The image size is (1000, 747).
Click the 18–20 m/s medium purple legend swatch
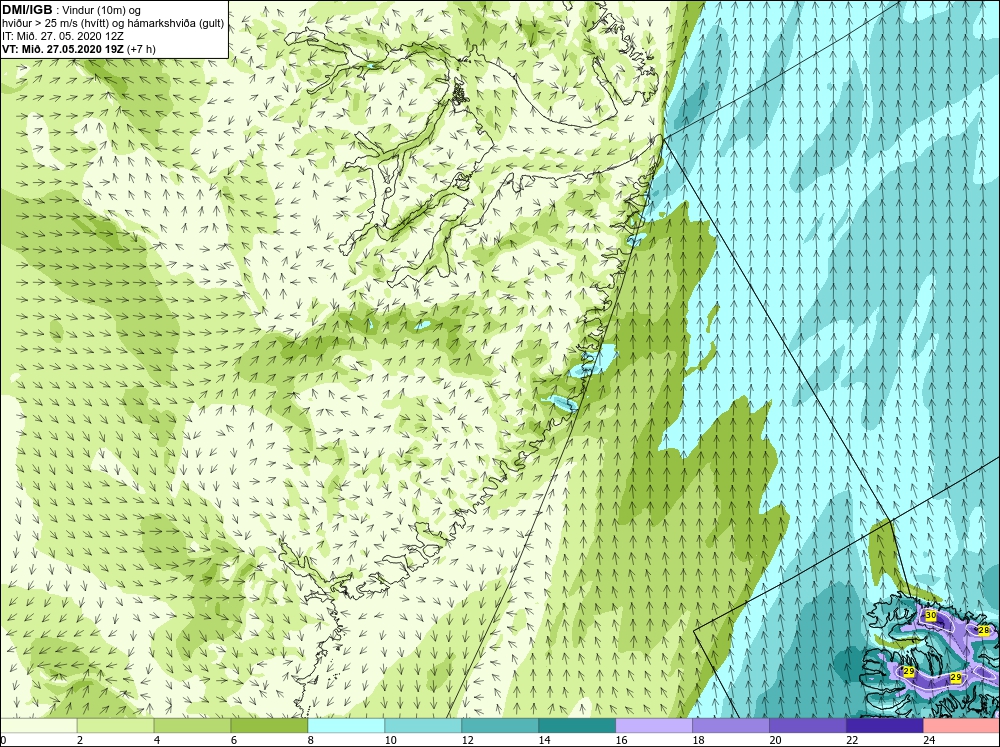(x=731, y=725)
